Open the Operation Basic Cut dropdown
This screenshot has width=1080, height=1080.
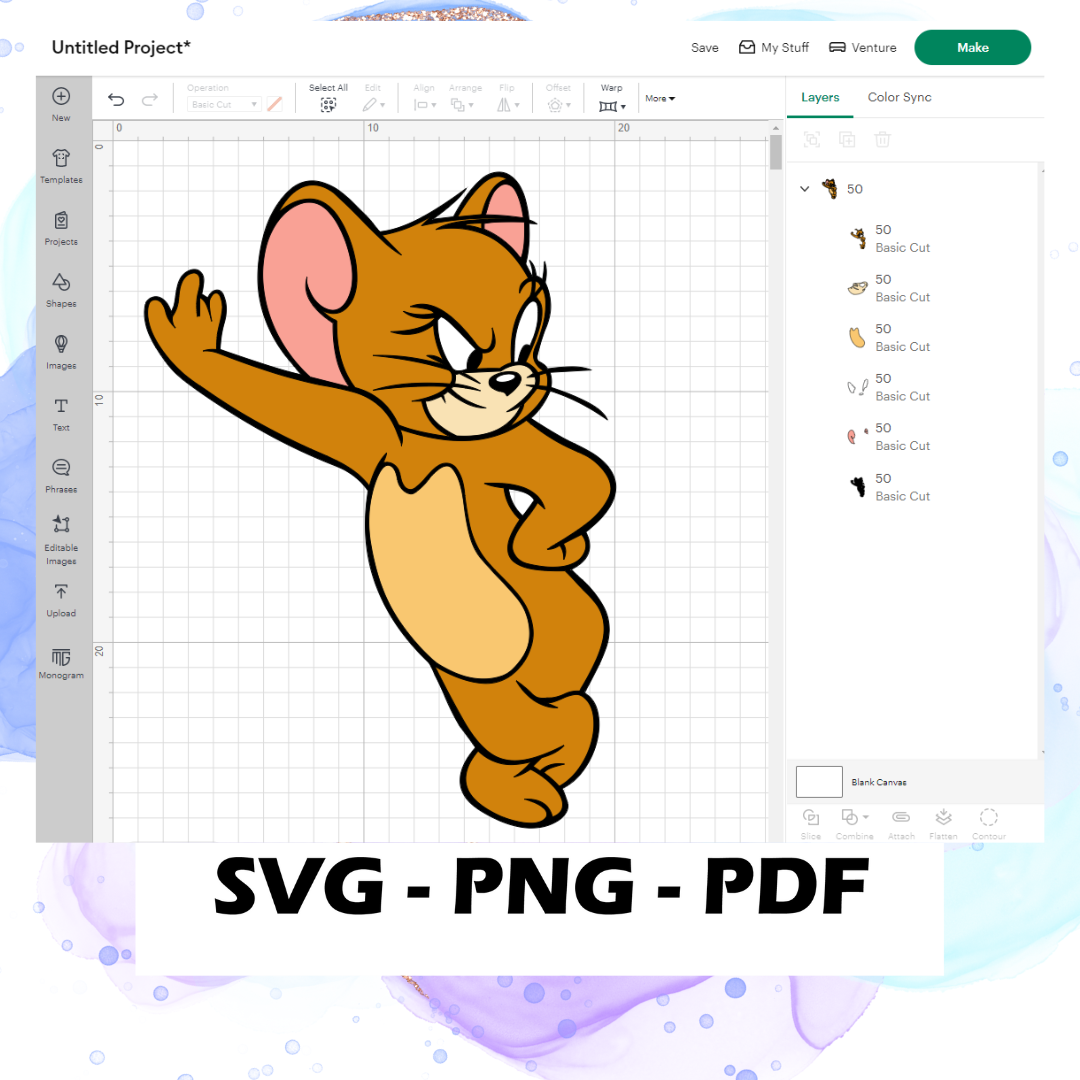point(224,104)
